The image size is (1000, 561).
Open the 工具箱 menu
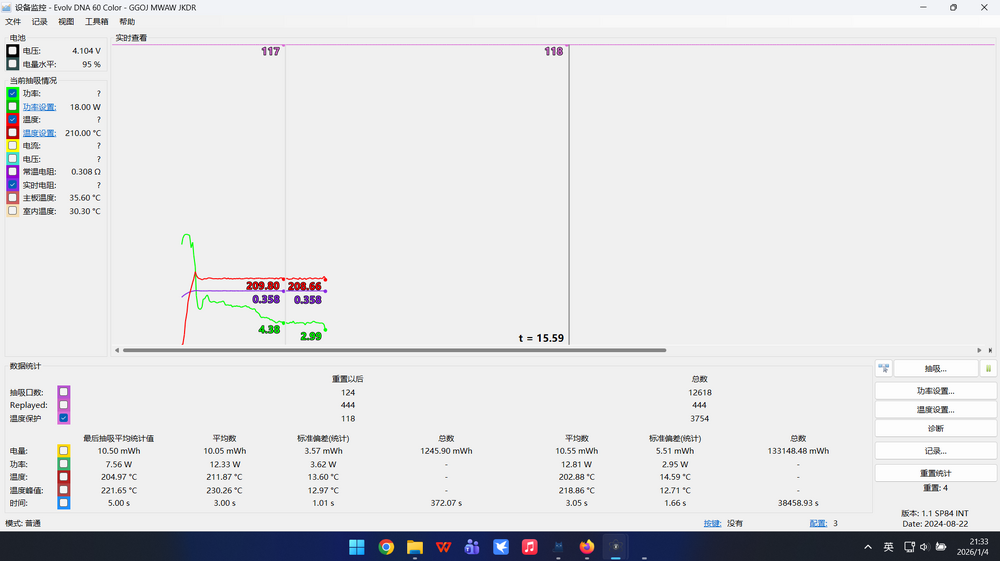point(97,21)
